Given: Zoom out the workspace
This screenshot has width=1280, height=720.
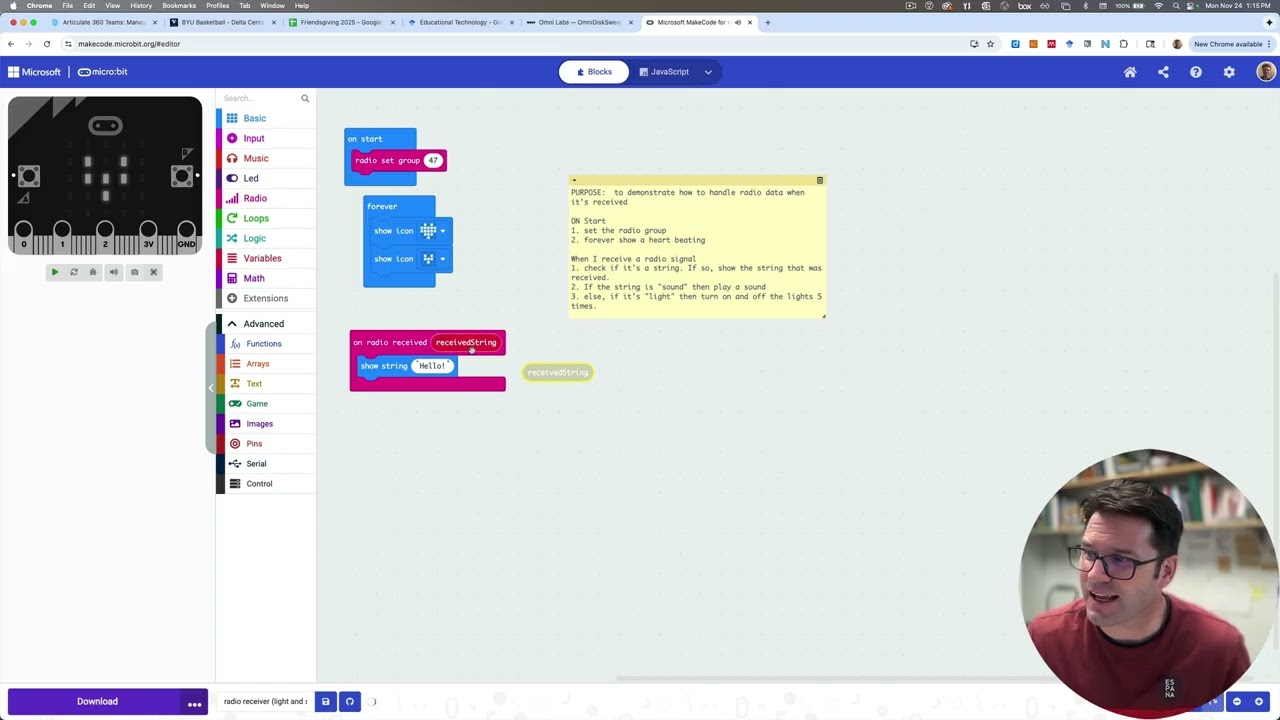Looking at the screenshot, I should pos(1237,702).
